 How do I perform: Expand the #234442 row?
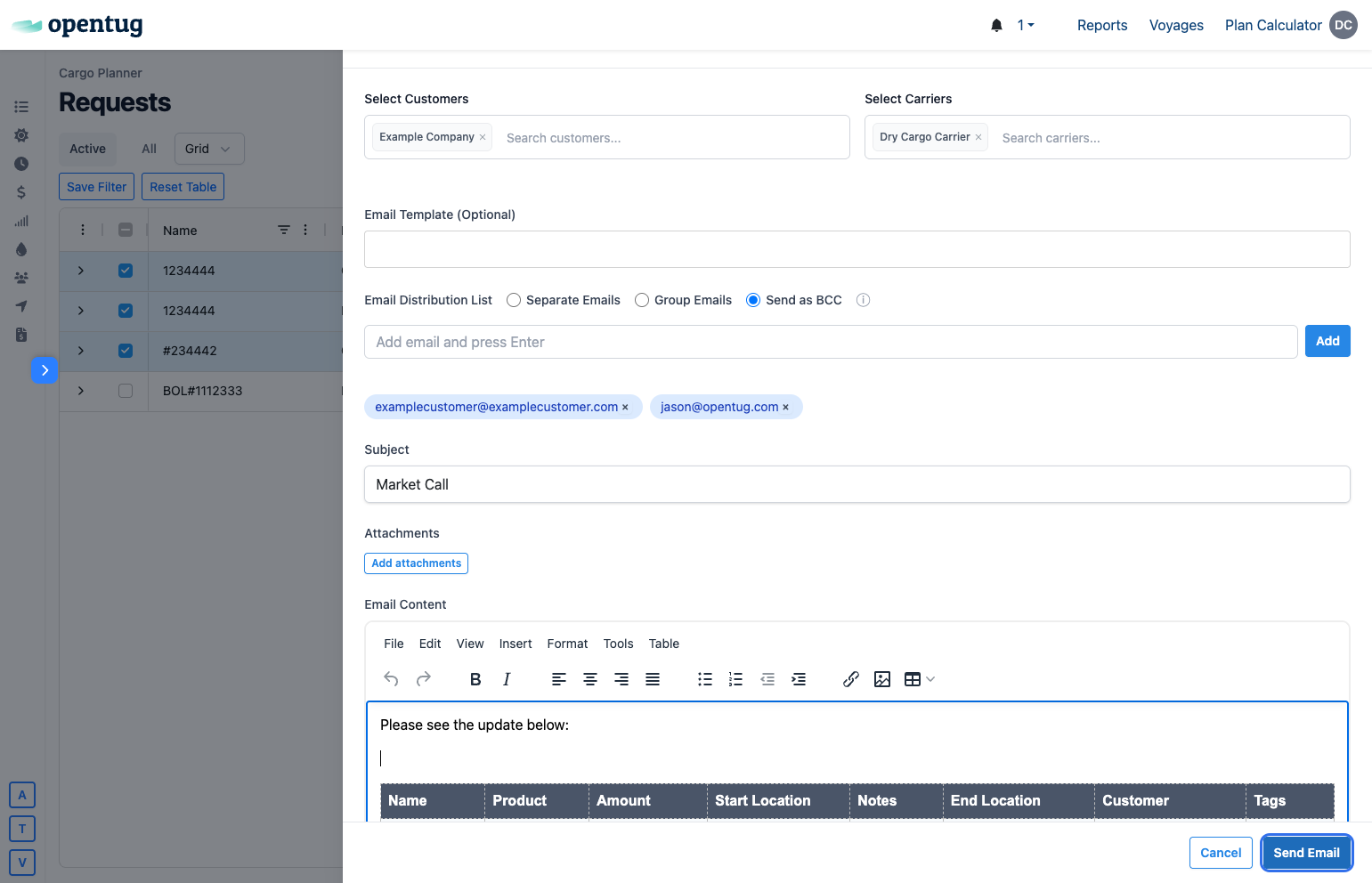(81, 351)
